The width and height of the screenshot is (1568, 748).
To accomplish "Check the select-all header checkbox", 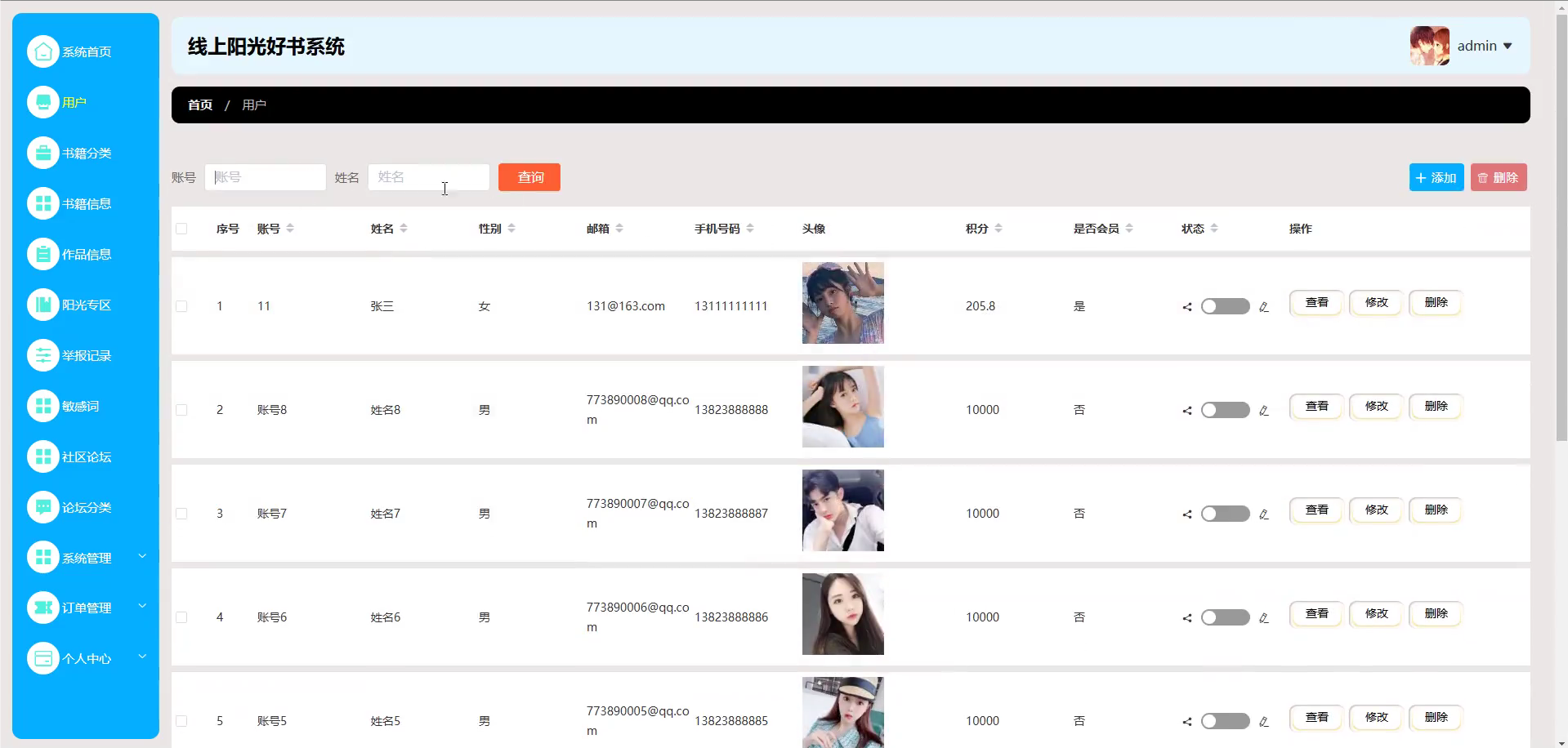I will 181,229.
